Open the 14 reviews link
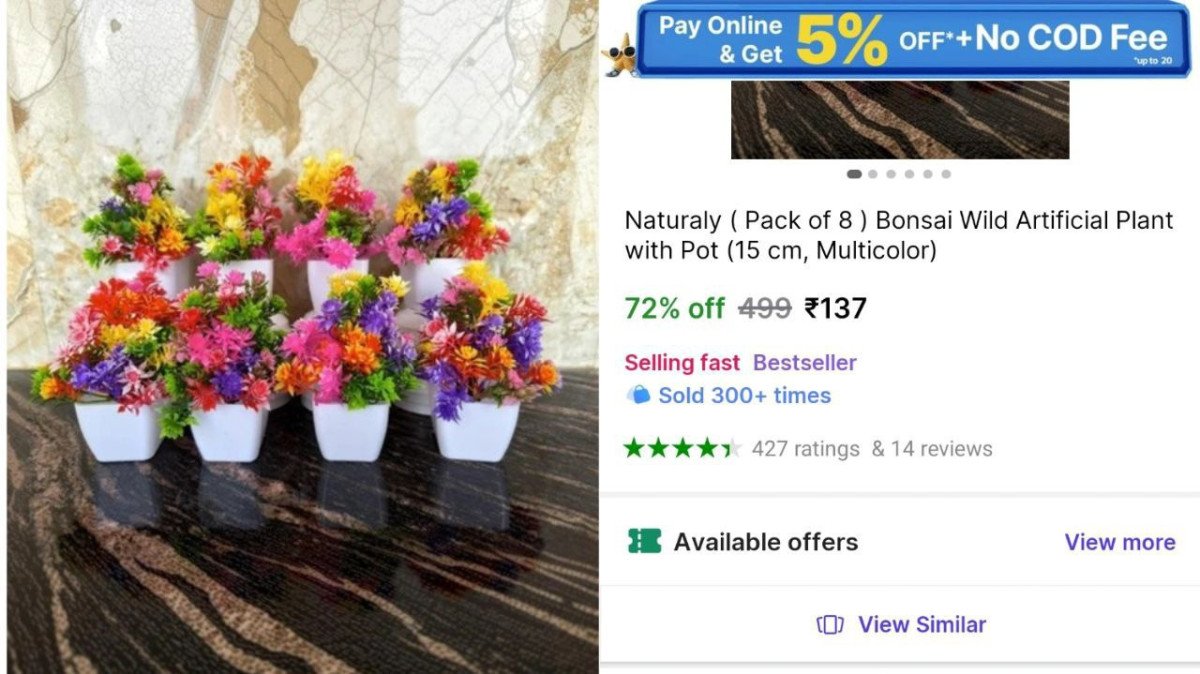This screenshot has width=1200, height=674. click(x=938, y=448)
